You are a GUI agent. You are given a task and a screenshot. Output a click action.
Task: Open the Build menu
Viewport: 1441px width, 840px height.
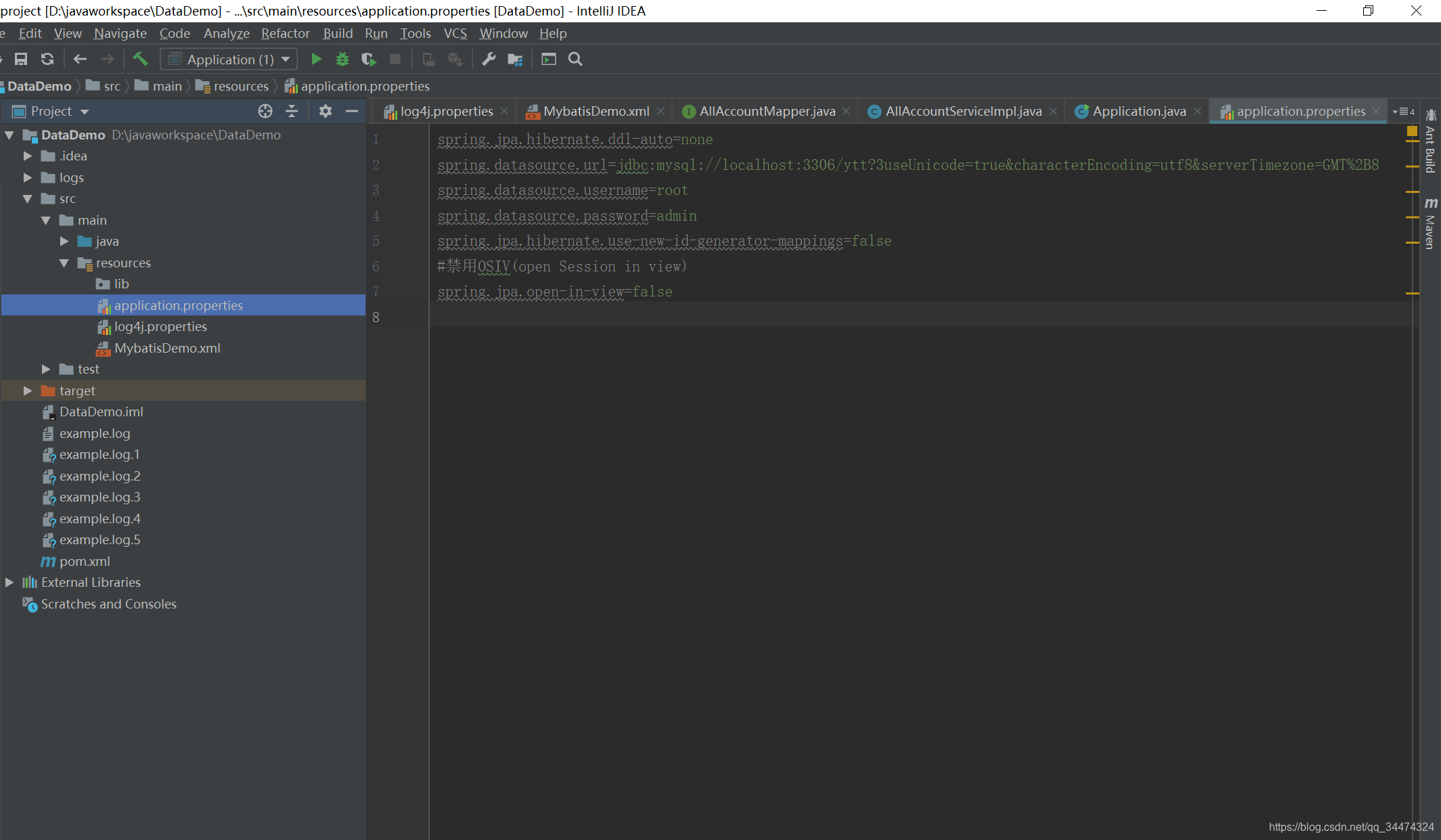pyautogui.click(x=338, y=34)
